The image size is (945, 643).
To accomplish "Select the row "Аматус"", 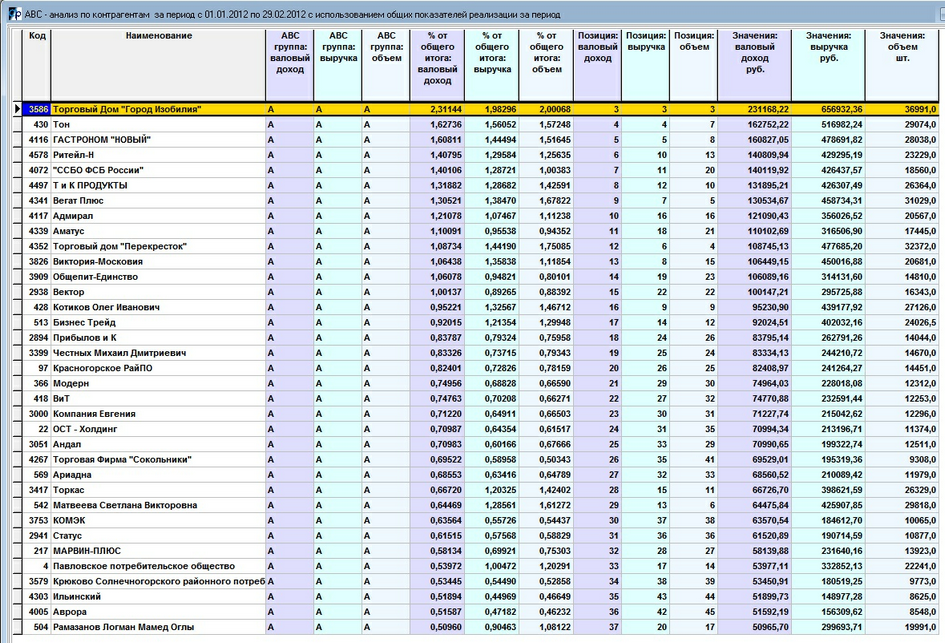I will (480, 231).
